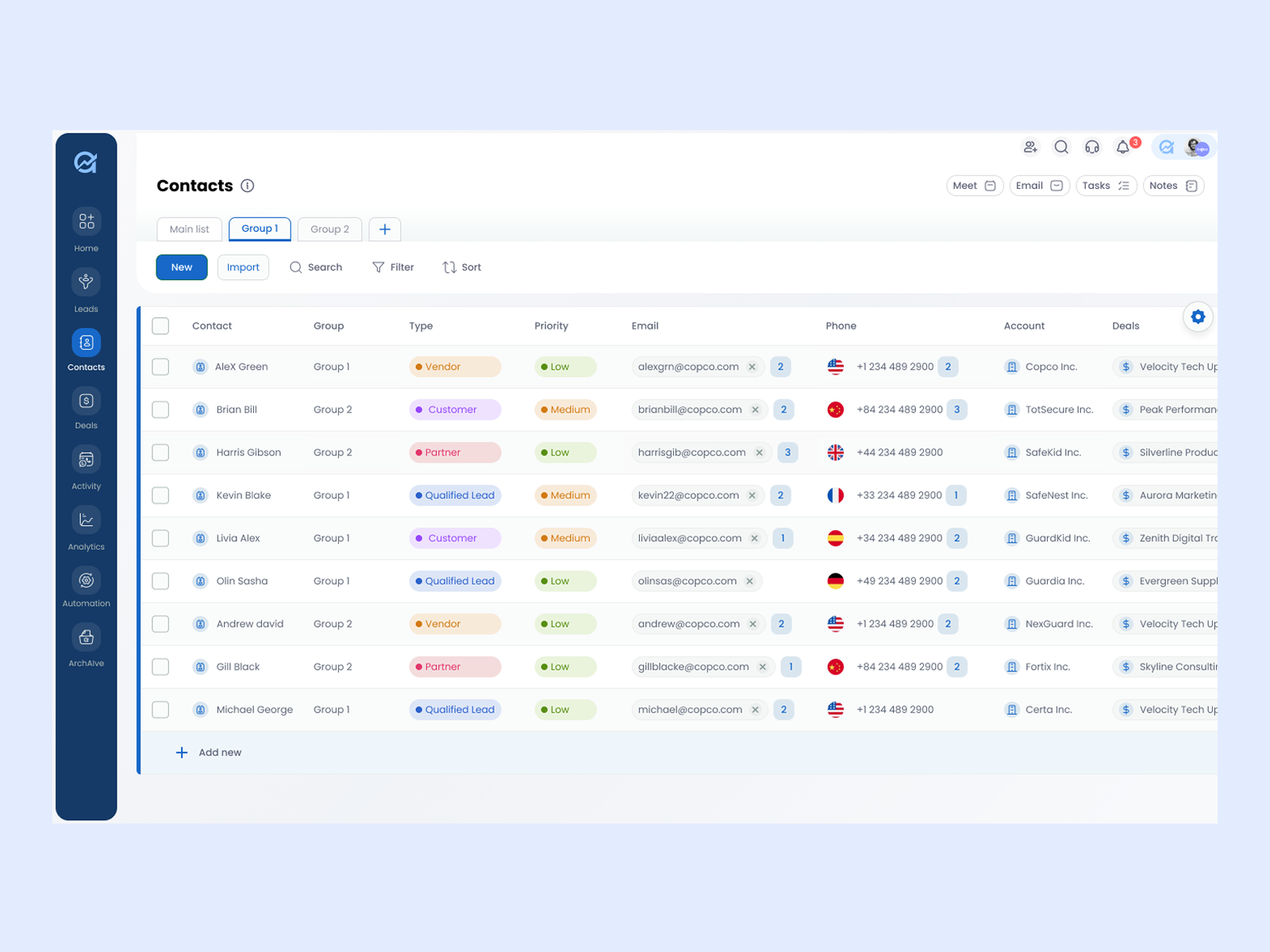
Task: Select the Group 1 tab
Action: tap(260, 228)
